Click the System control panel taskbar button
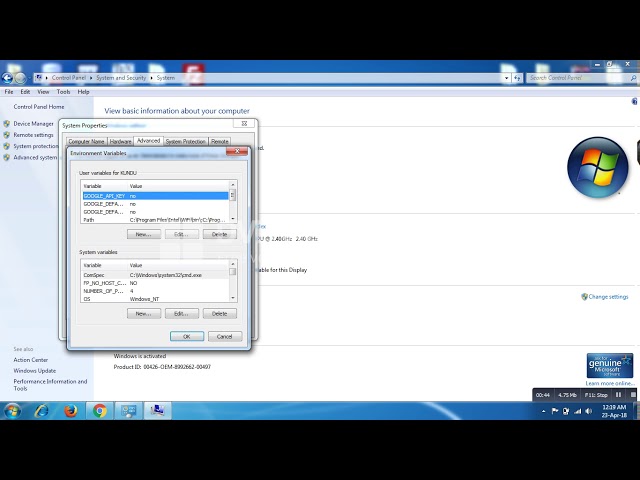The image size is (640, 480). tap(157, 411)
